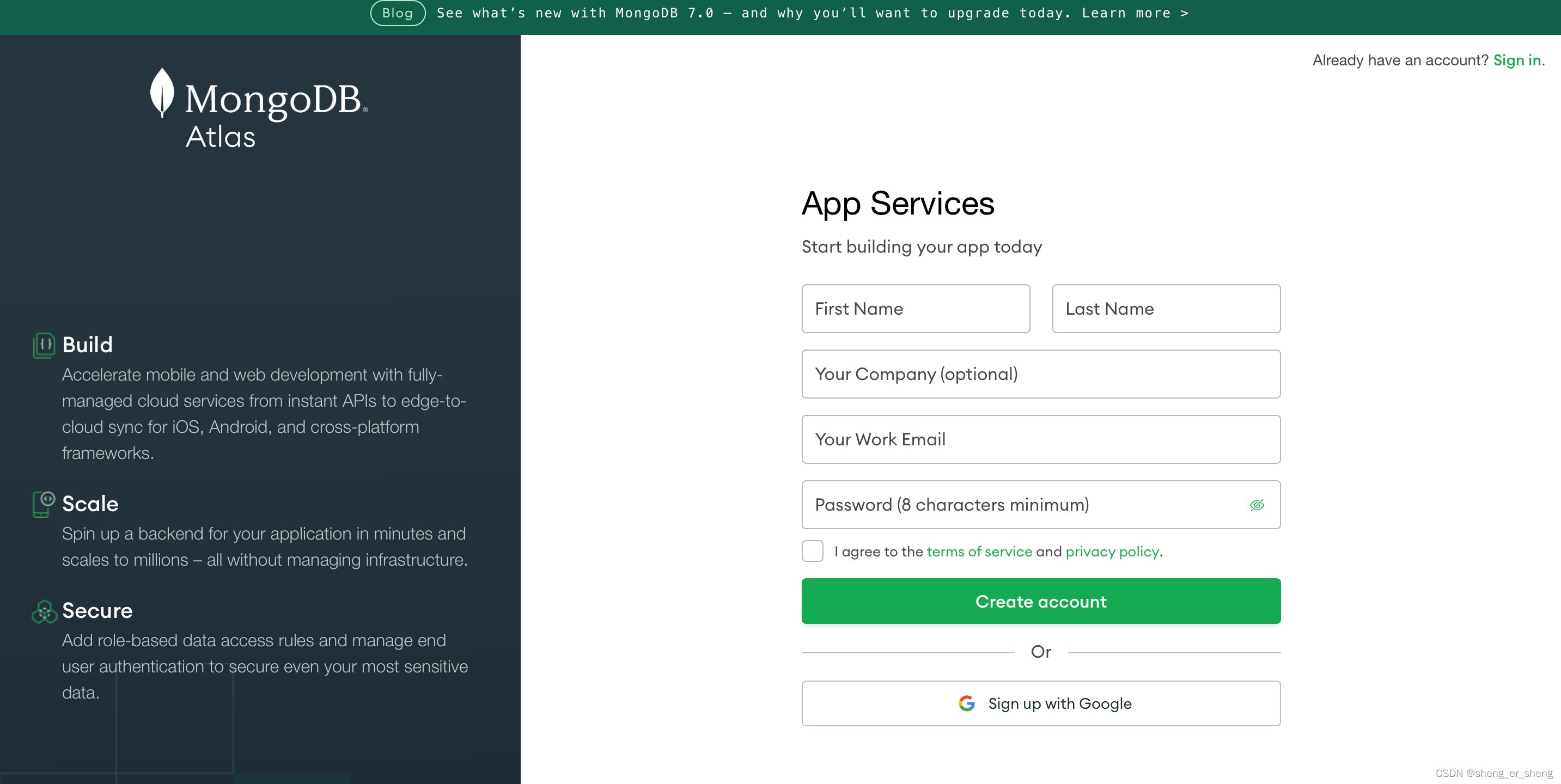1561x784 pixels.
Task: Toggle password visibility eye icon
Action: (1256, 505)
